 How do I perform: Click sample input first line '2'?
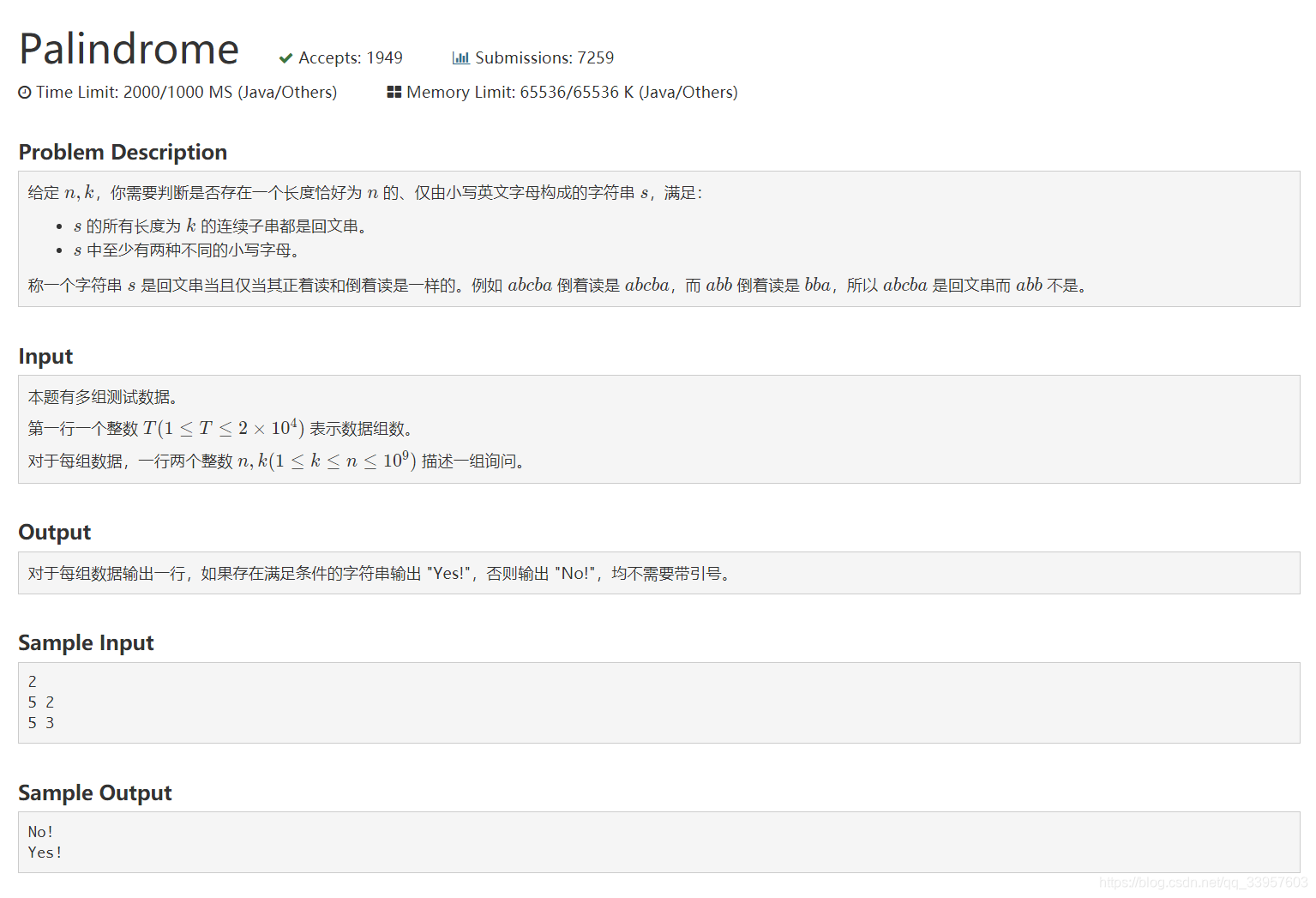click(33, 682)
